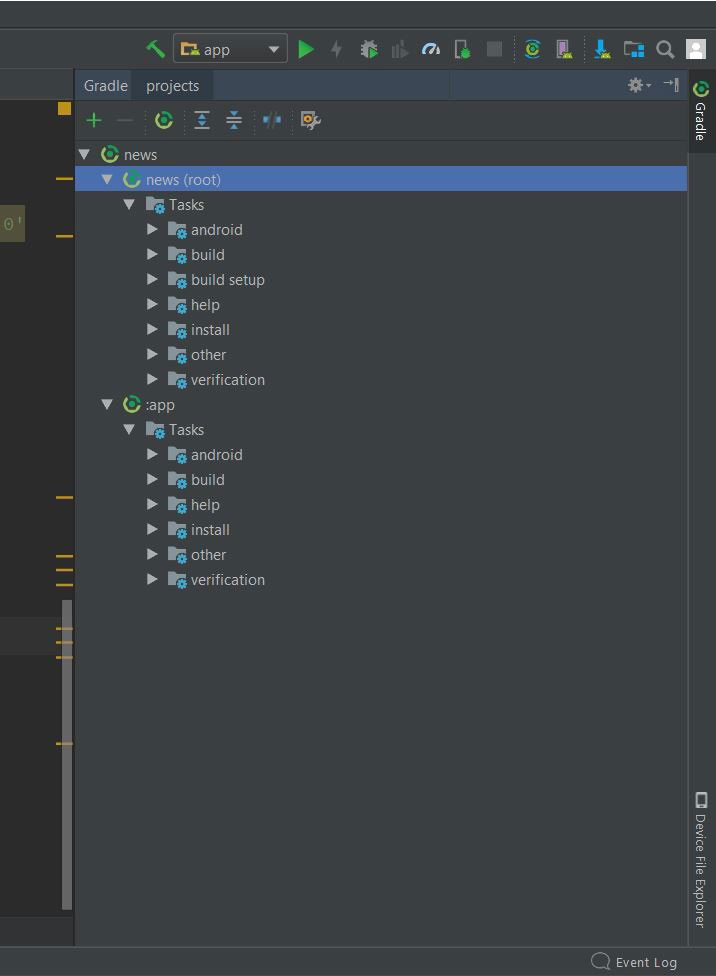Viewport: 716px width, 976px height.
Task: Expand other folder under :app
Action: coord(152,554)
